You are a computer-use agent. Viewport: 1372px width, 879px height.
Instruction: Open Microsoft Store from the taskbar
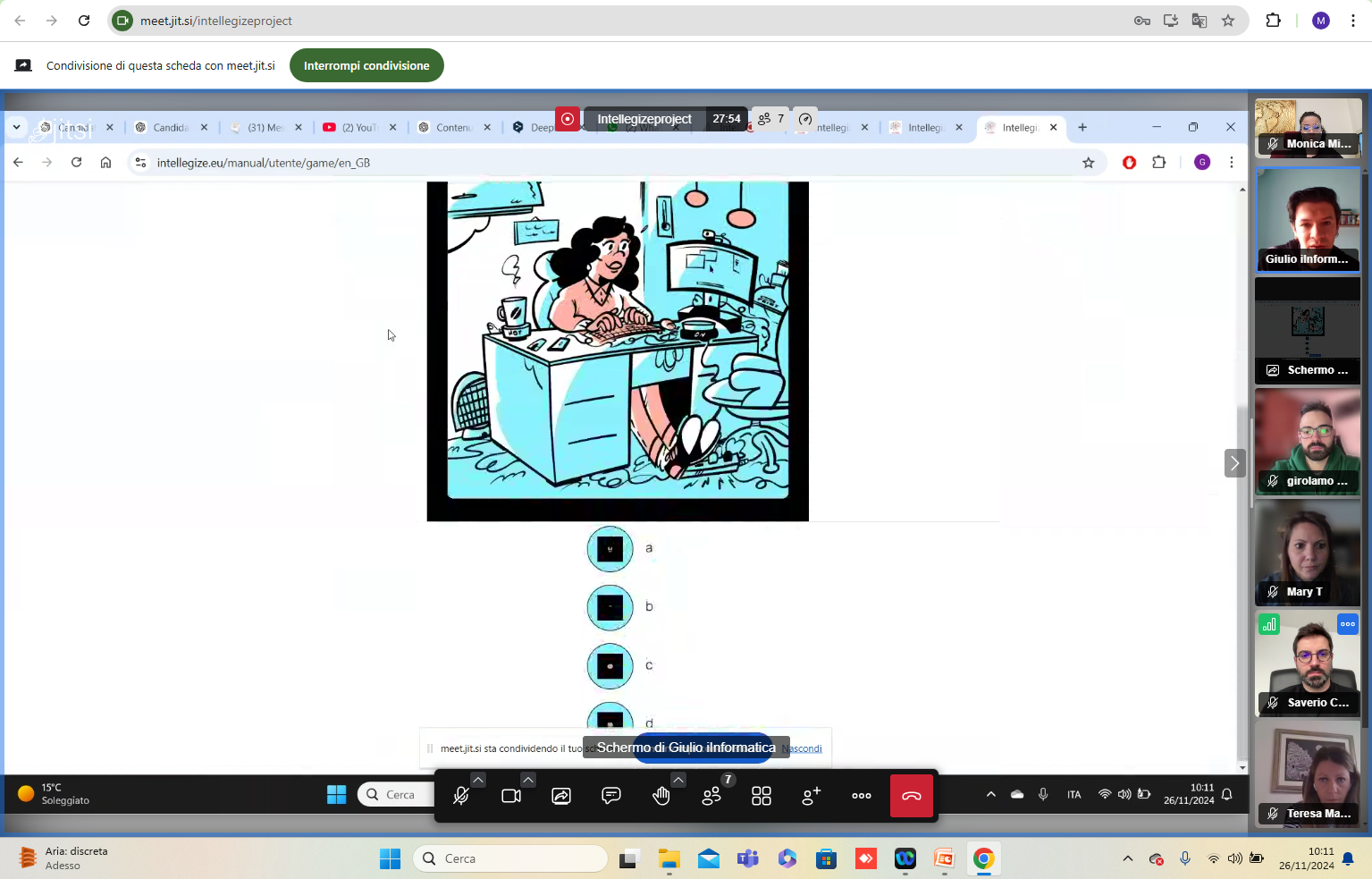point(827,858)
